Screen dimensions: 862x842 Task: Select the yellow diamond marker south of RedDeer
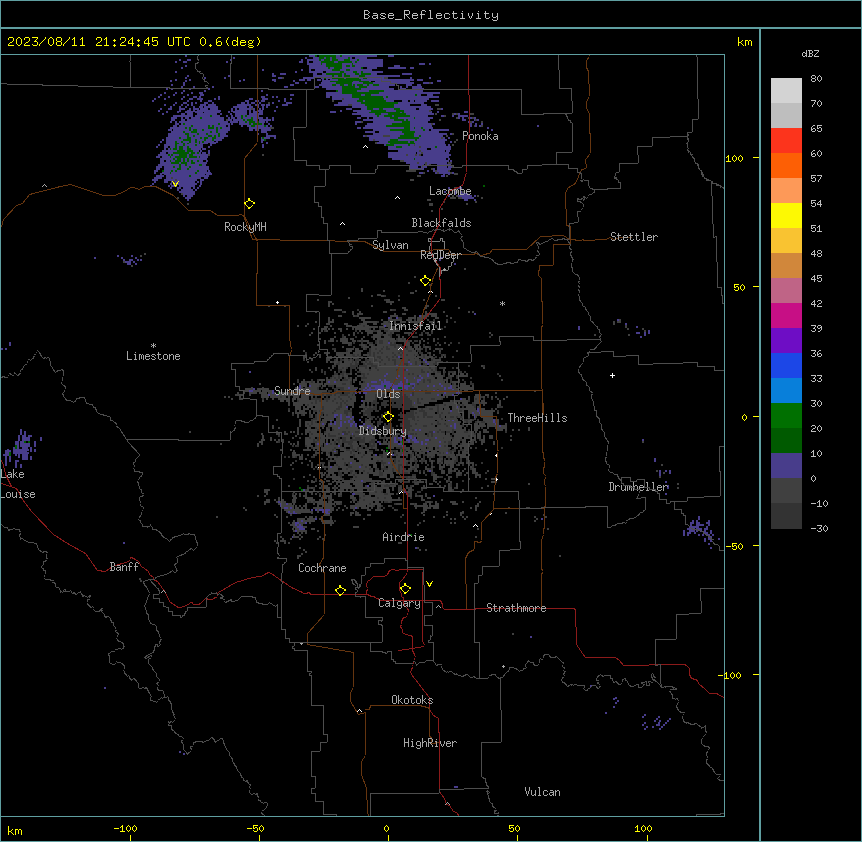tap(426, 281)
